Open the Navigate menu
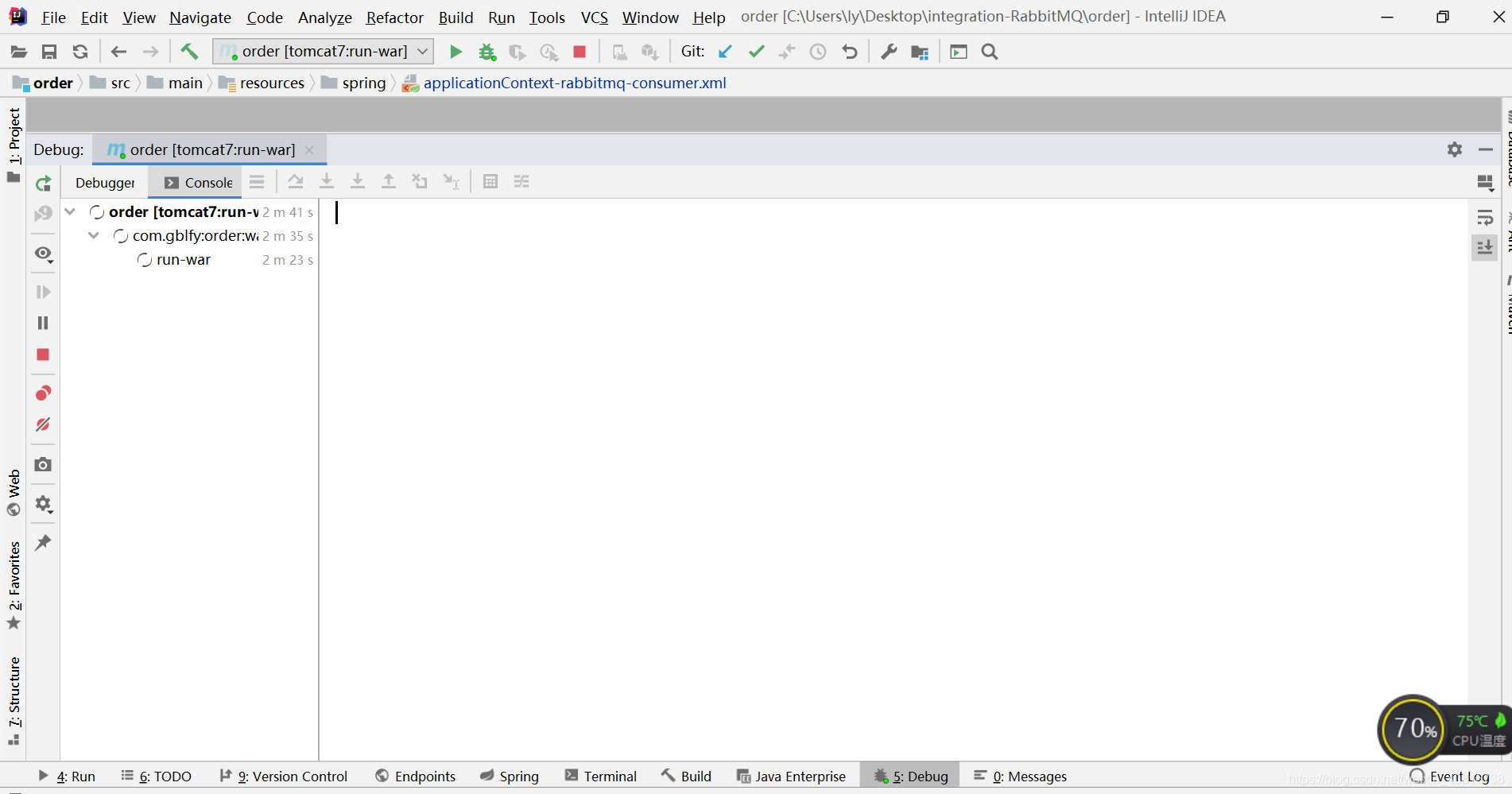1512x794 pixels. (x=200, y=17)
